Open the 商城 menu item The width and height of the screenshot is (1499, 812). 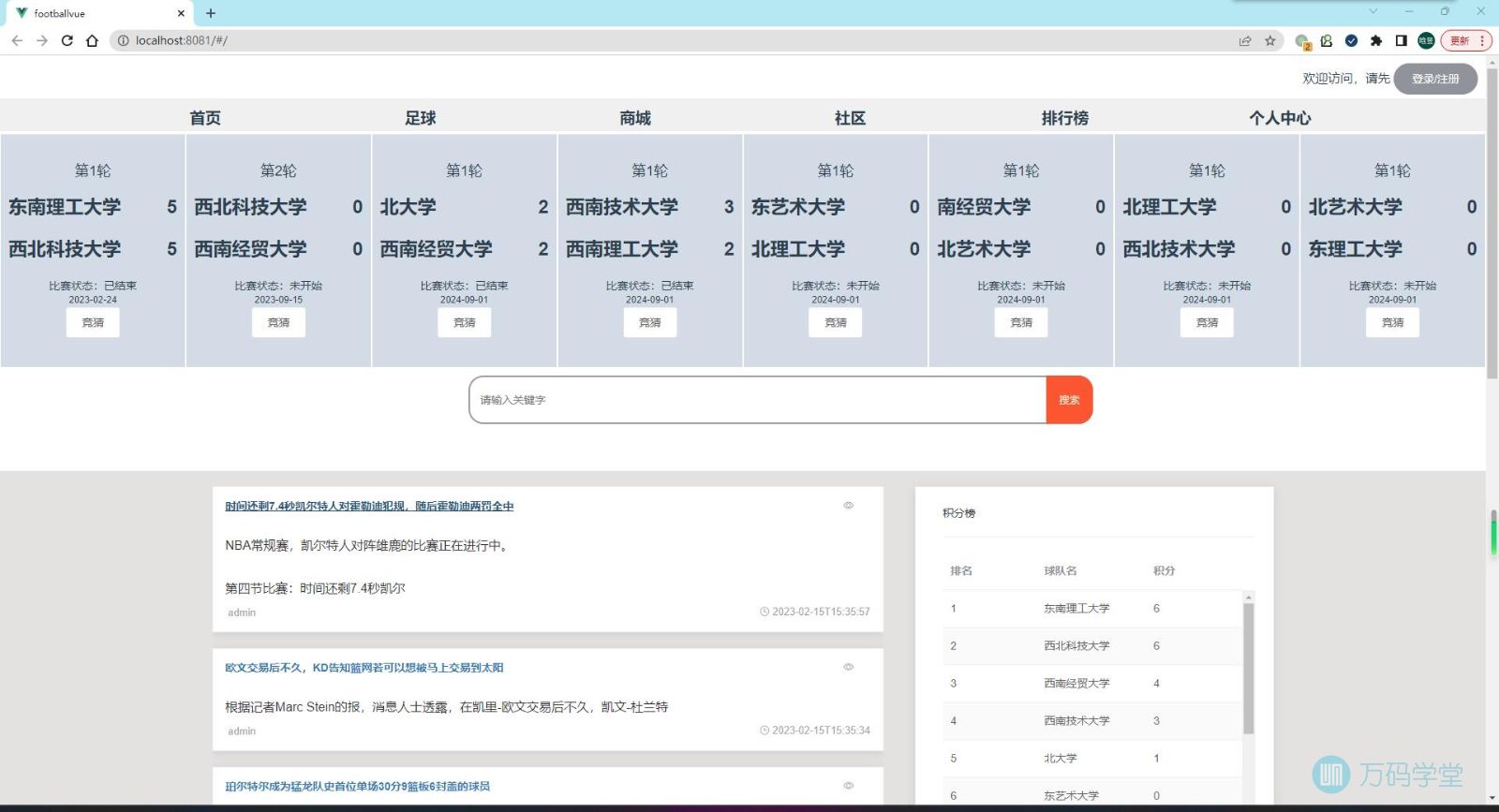[635, 118]
